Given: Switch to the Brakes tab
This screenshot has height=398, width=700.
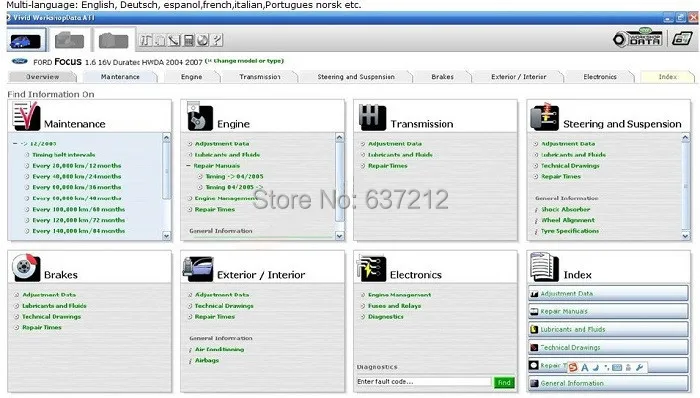Looking at the screenshot, I should (x=442, y=77).
